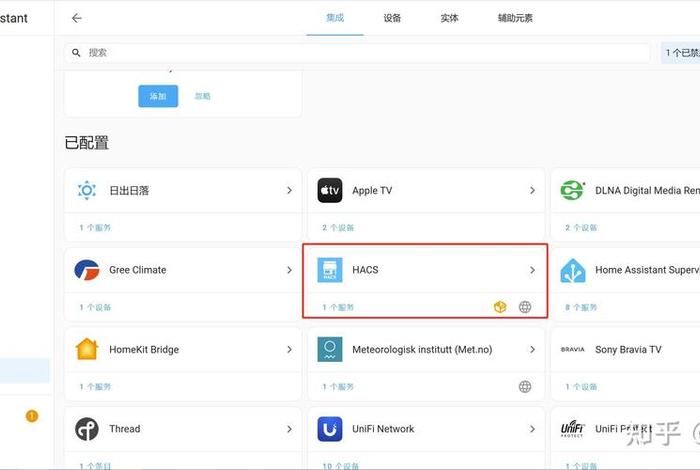The height and width of the screenshot is (470, 700).
Task: Click the Apple TV integration icon
Action: [330, 190]
